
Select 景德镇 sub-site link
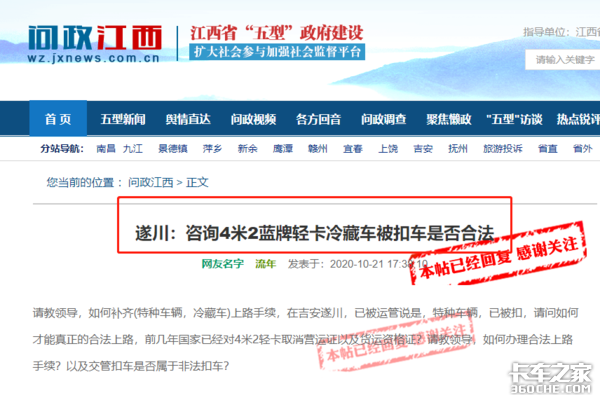click(173, 149)
